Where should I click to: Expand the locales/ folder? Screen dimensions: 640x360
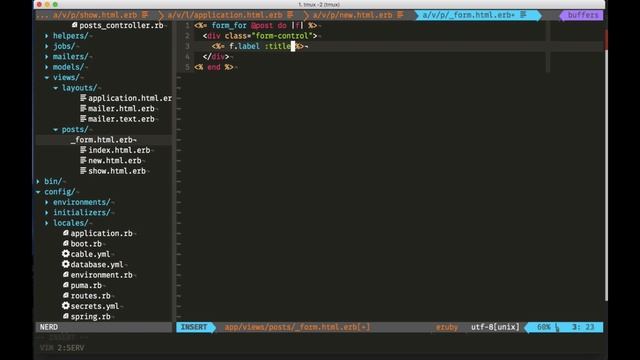point(47,223)
